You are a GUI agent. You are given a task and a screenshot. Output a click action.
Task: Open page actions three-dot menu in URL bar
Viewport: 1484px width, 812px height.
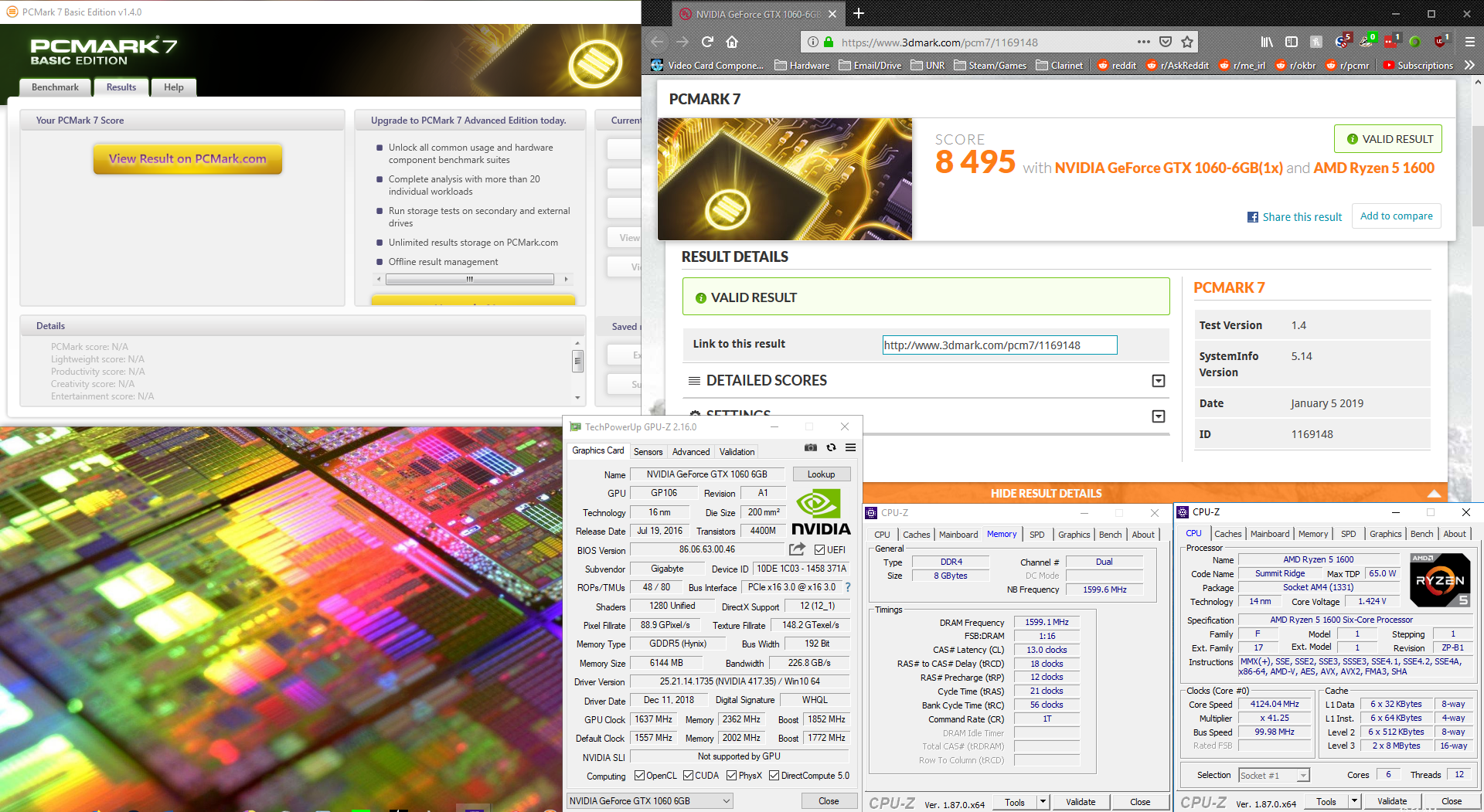[1144, 42]
